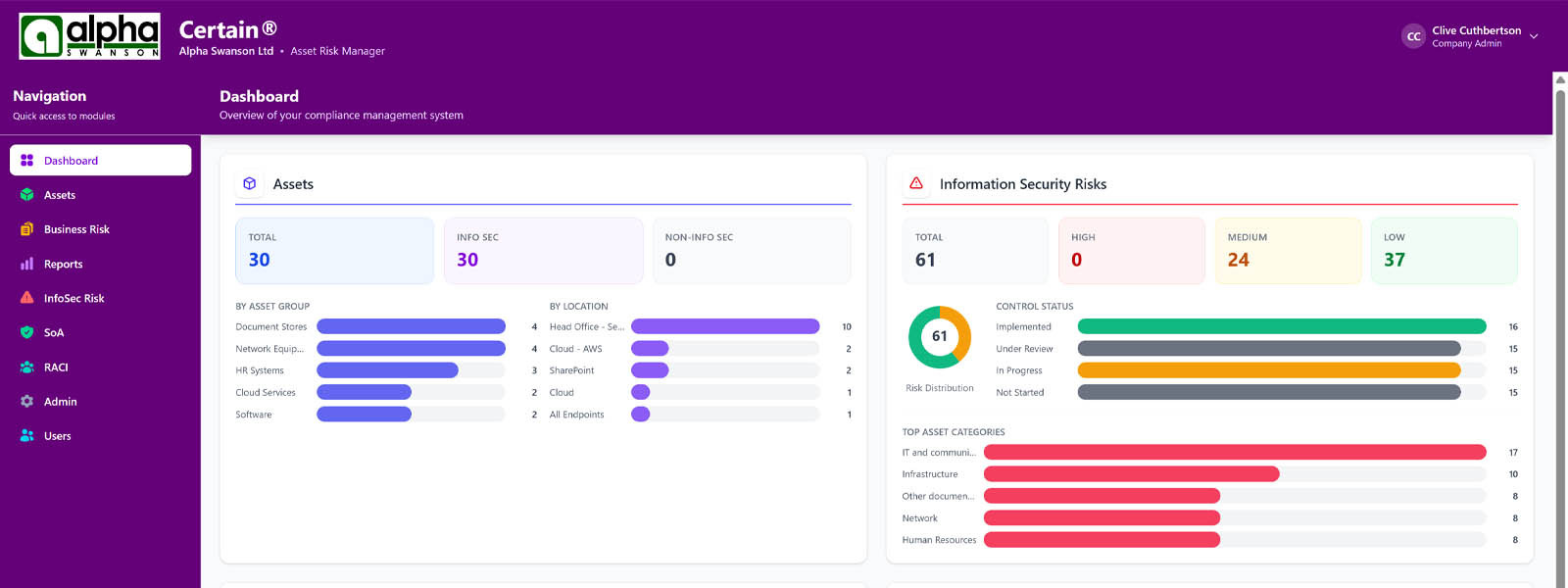Screen dimensions: 1568x588
Task: Open the Reports navigation item
Action: pyautogui.click(x=64, y=264)
